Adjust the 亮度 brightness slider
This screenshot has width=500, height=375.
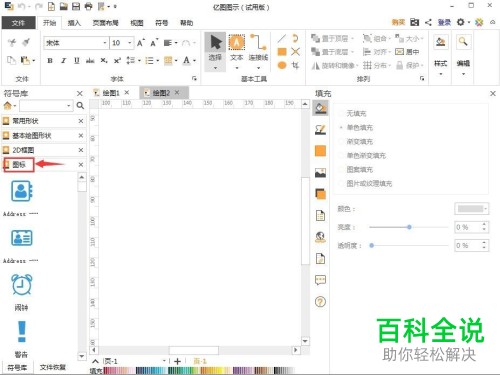click(x=409, y=227)
